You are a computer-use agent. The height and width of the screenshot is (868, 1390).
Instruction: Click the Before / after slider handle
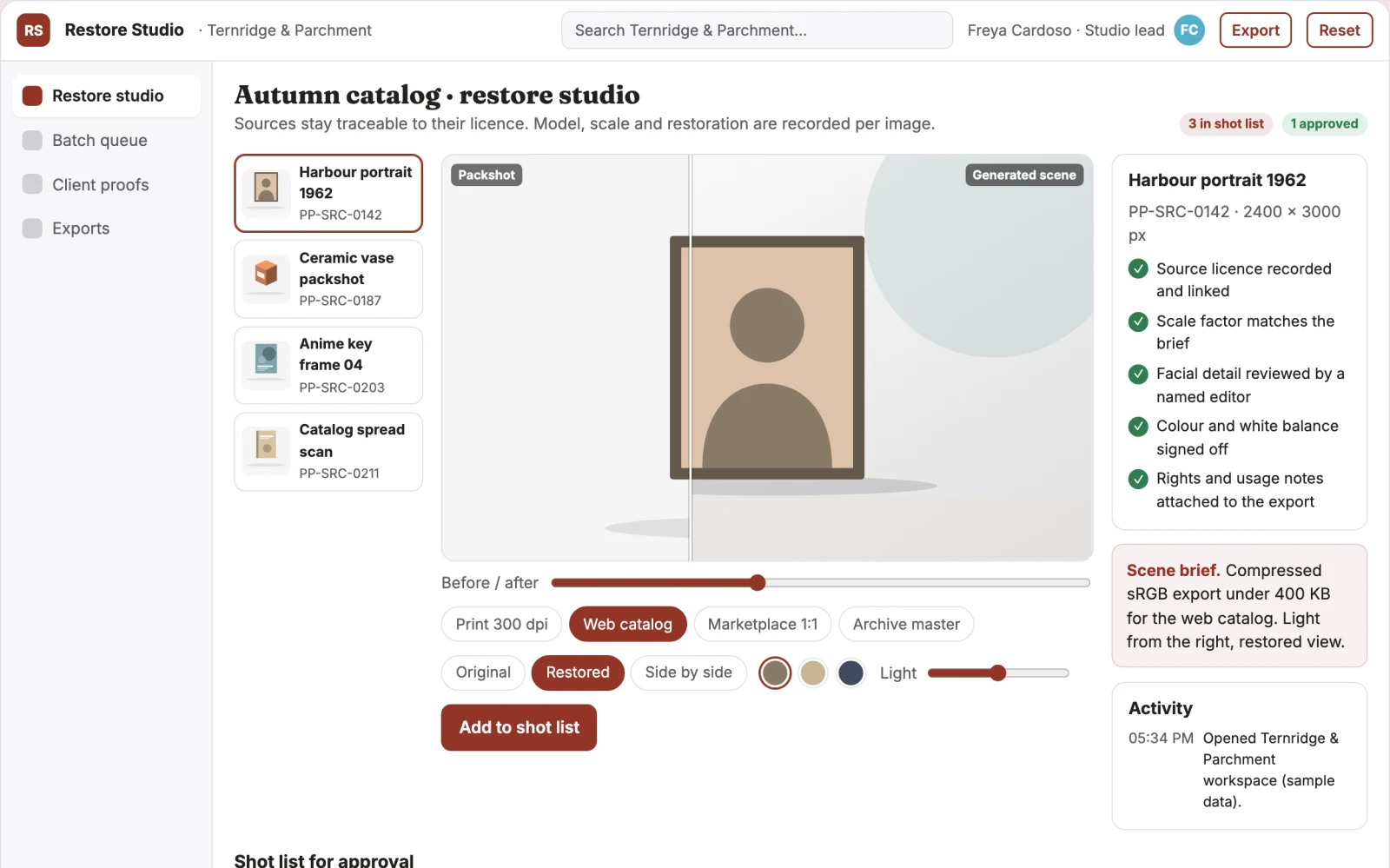(758, 582)
